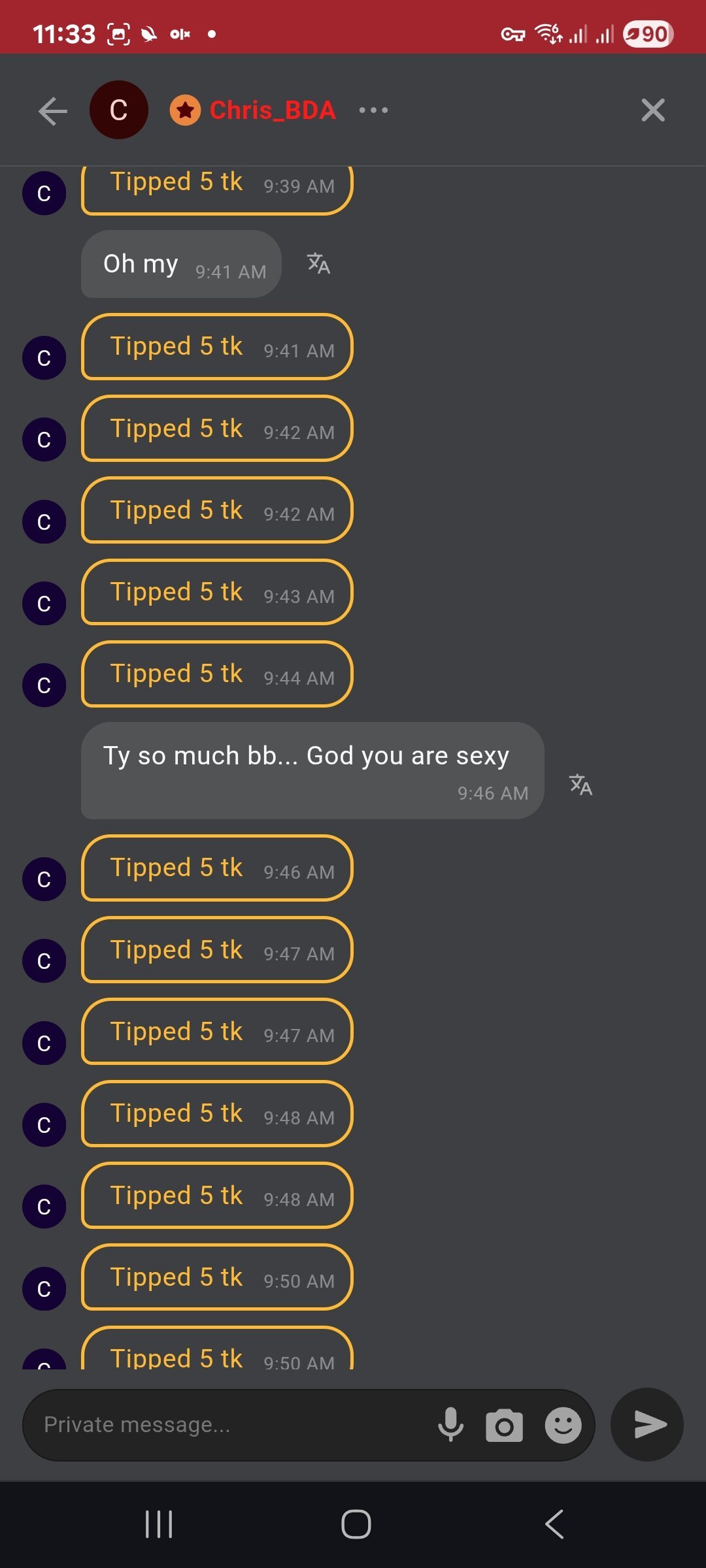Tap the "Oh my" message bubble
This screenshot has width=706, height=1568.
click(x=181, y=264)
